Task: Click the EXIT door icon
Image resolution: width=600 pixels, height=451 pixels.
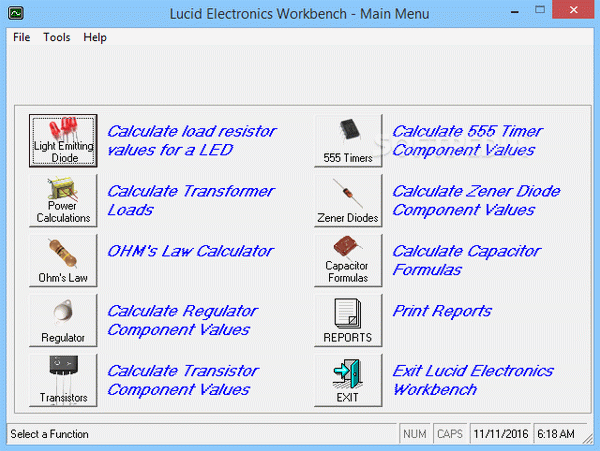Action: 348,380
